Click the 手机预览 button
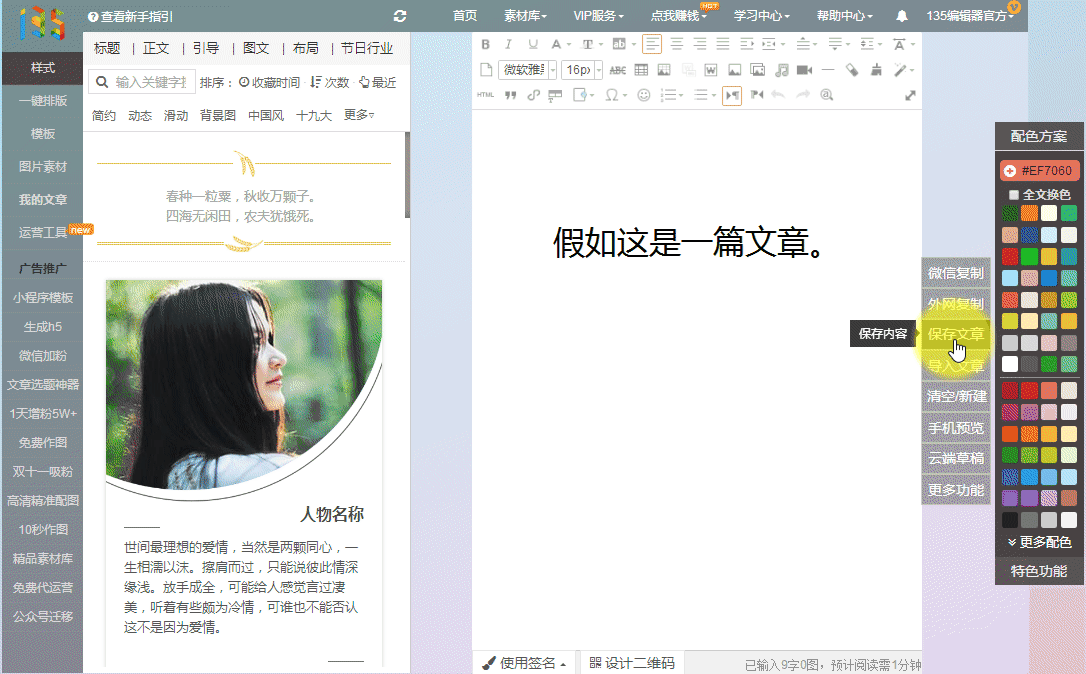 tap(955, 428)
